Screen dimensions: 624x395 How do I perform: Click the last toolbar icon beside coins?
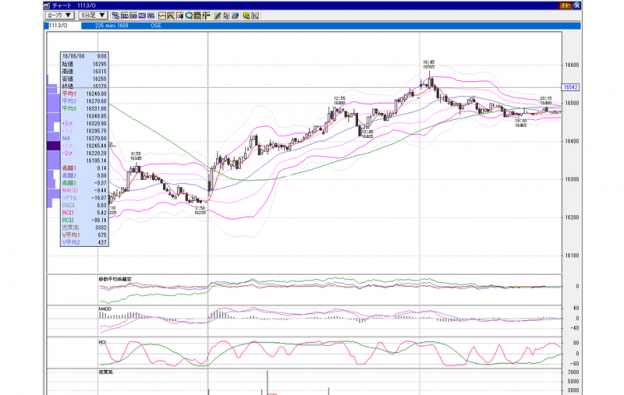tap(255, 16)
